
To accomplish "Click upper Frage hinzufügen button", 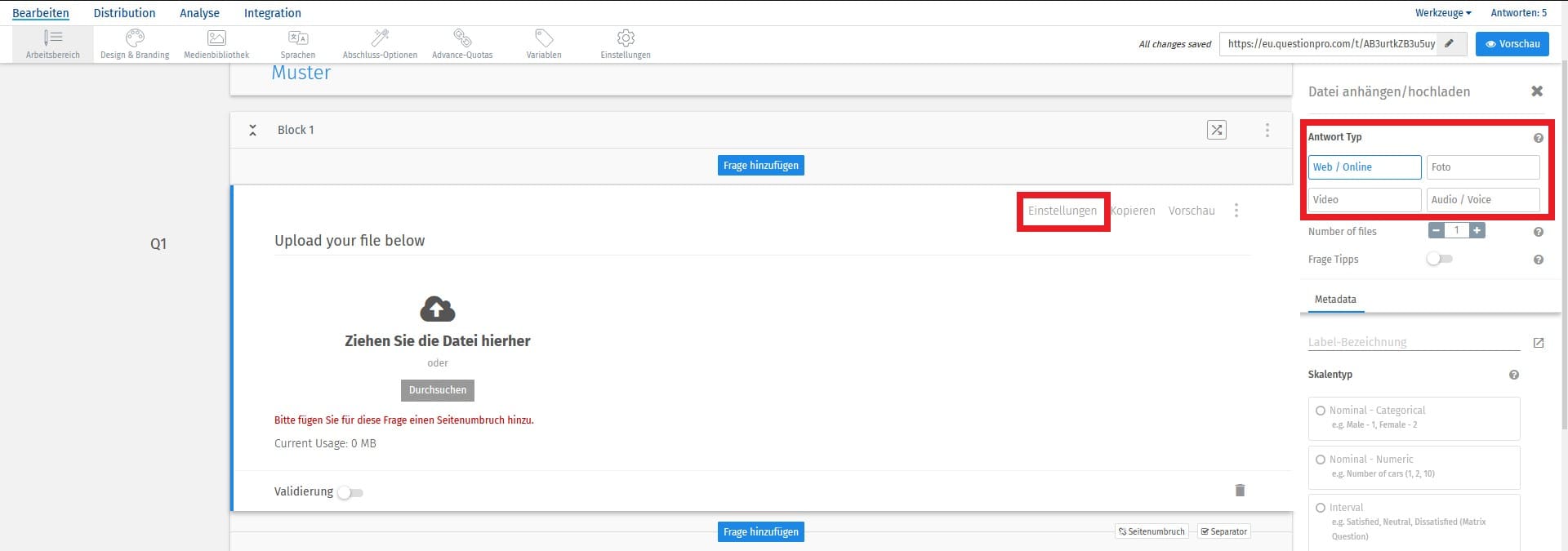I will click(761, 166).
